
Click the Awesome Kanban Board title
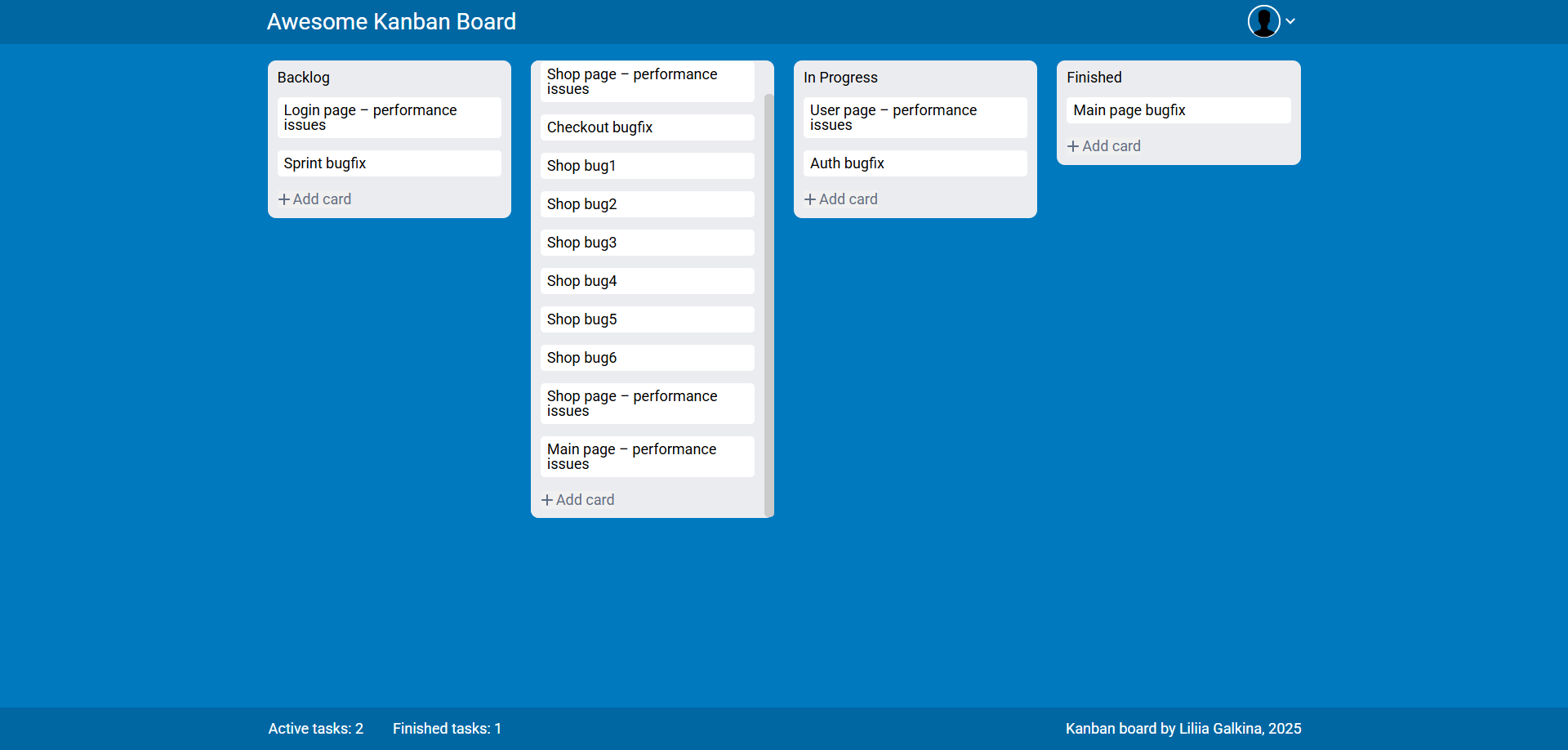point(391,21)
